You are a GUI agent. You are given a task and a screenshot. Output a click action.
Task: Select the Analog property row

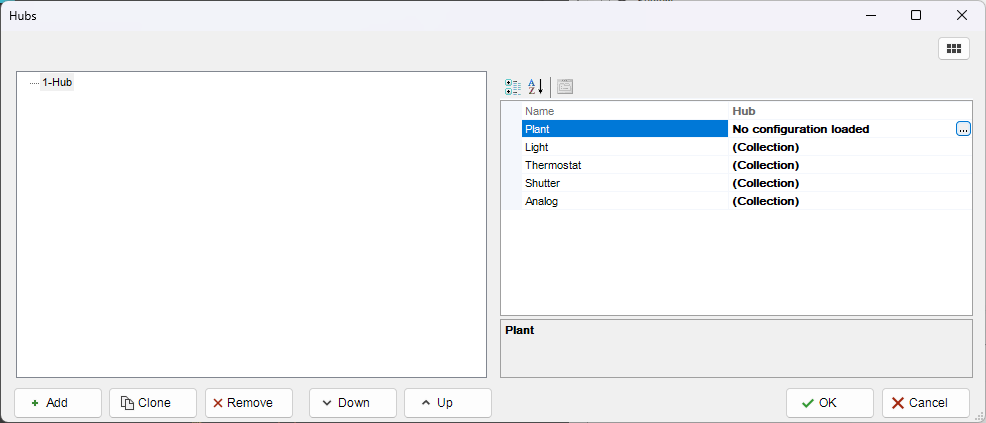[x=624, y=201]
